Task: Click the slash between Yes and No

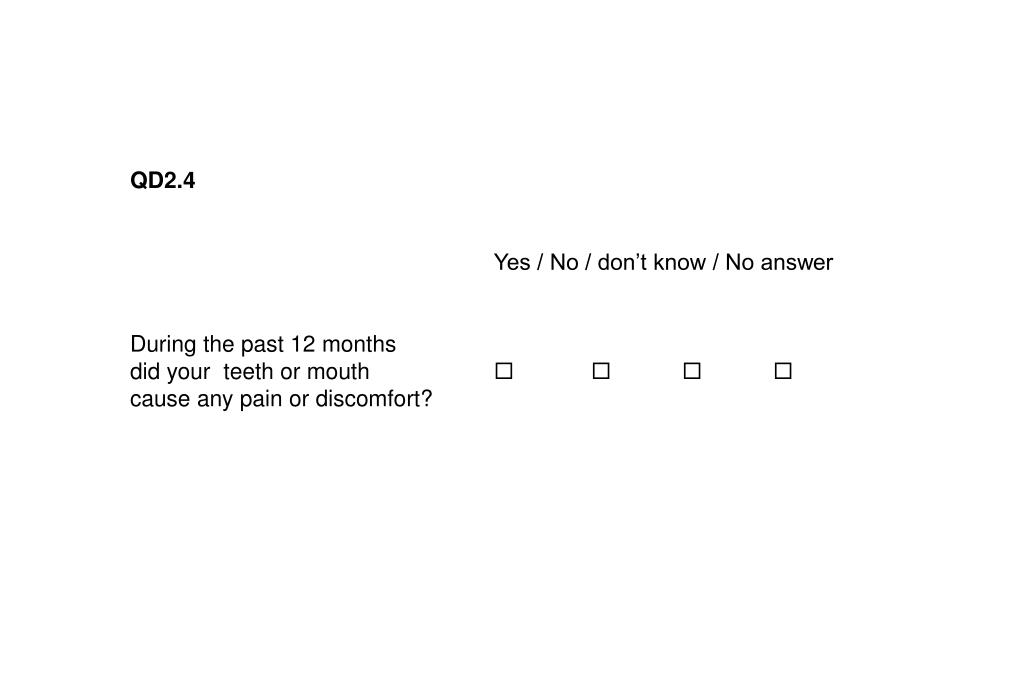Action: click(540, 262)
